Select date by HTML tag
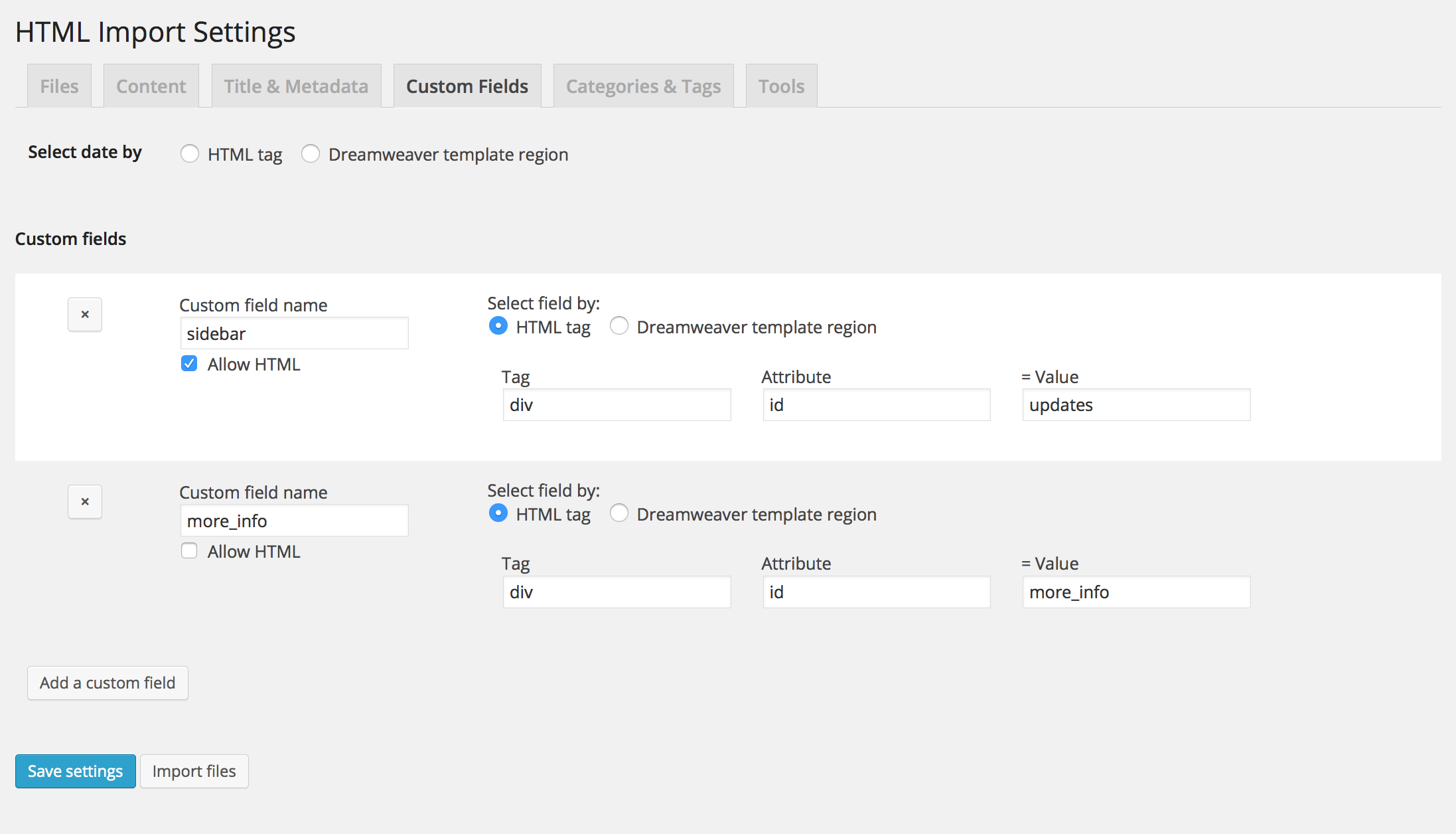 coord(190,154)
